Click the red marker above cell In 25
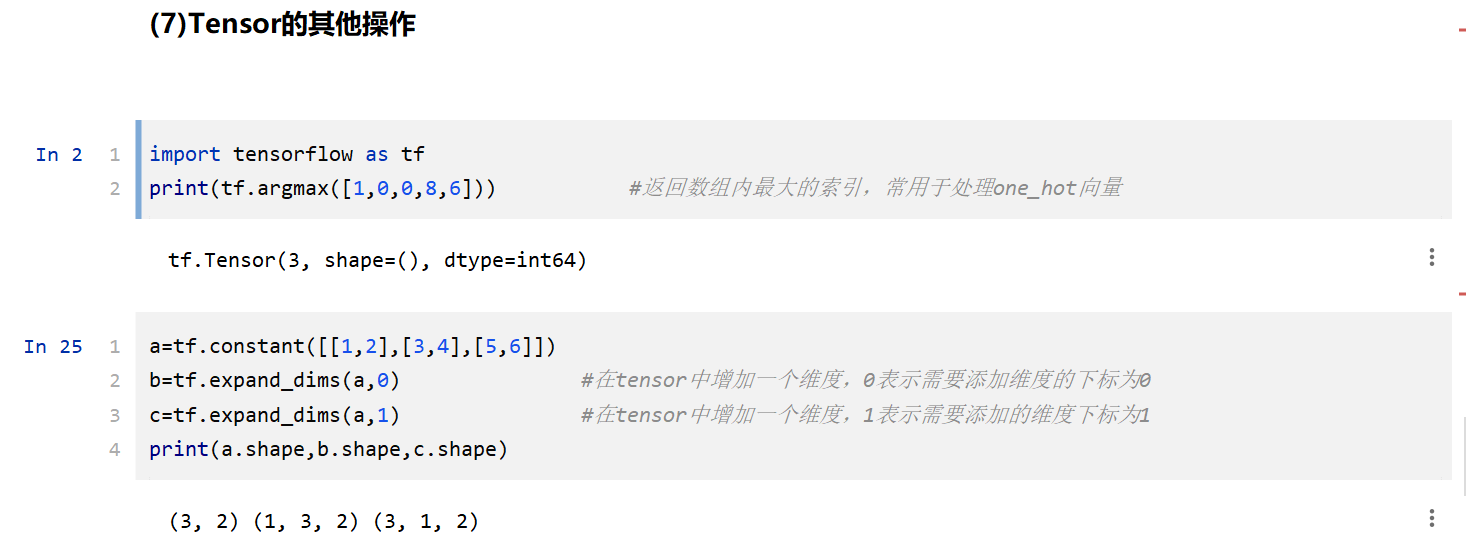1466x555 pixels. (x=1461, y=294)
